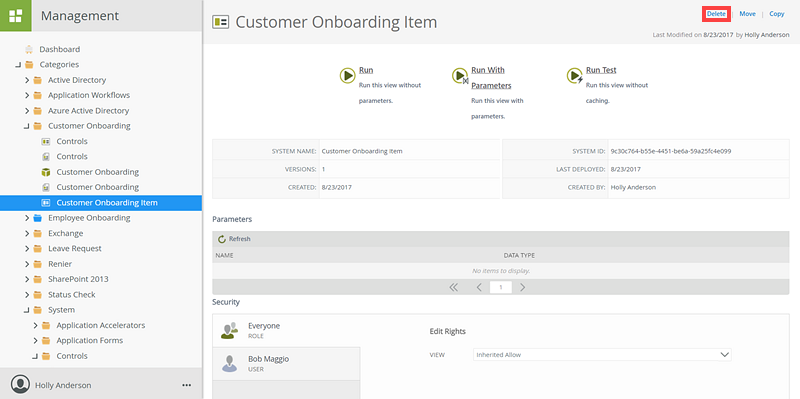Click the Delete link
The height and width of the screenshot is (399, 800).
pyautogui.click(x=716, y=14)
